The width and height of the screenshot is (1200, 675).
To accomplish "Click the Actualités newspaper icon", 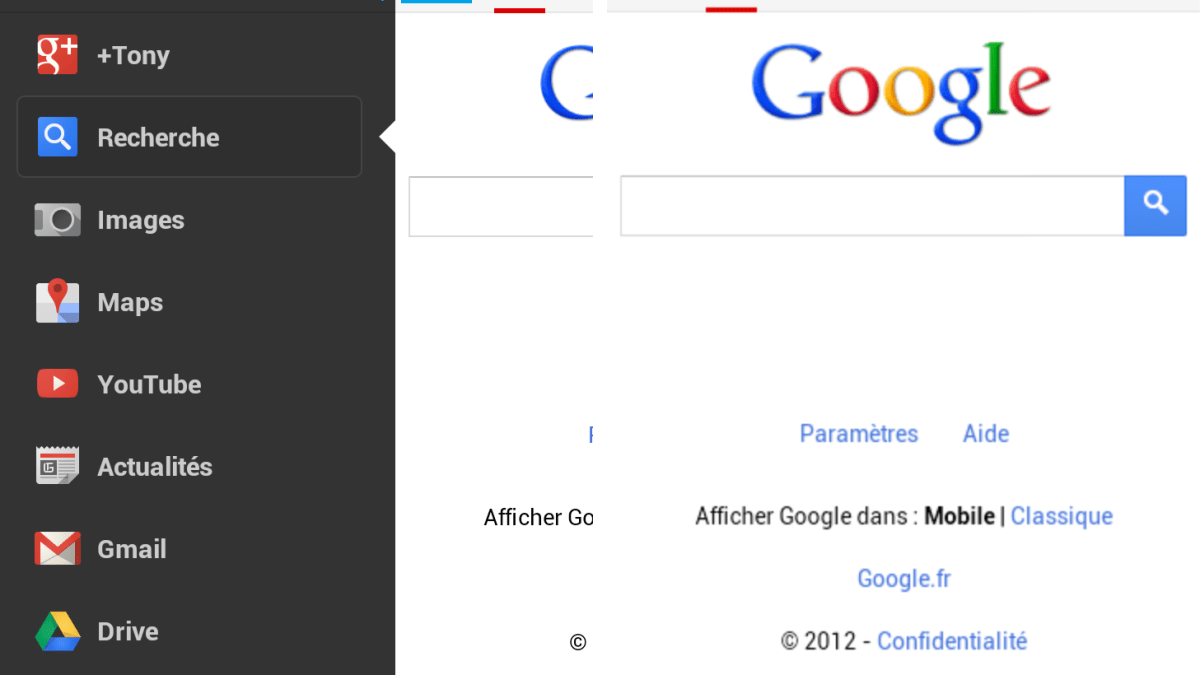I will click(57, 466).
